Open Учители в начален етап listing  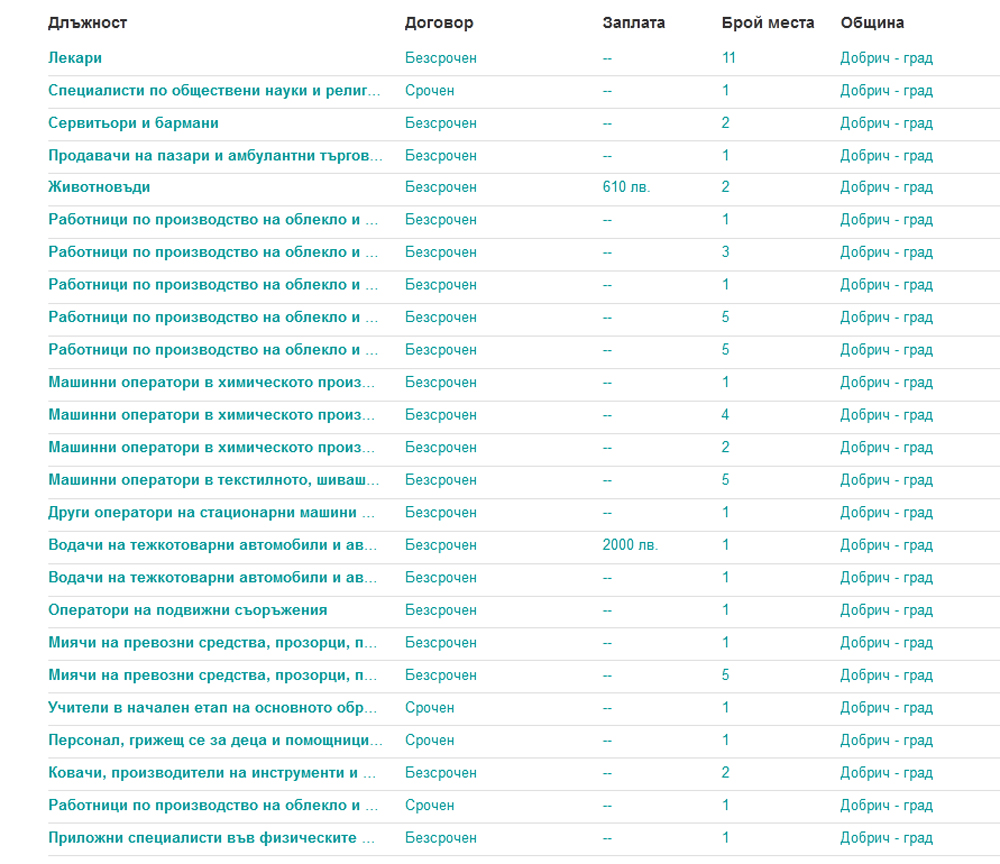coord(212,708)
